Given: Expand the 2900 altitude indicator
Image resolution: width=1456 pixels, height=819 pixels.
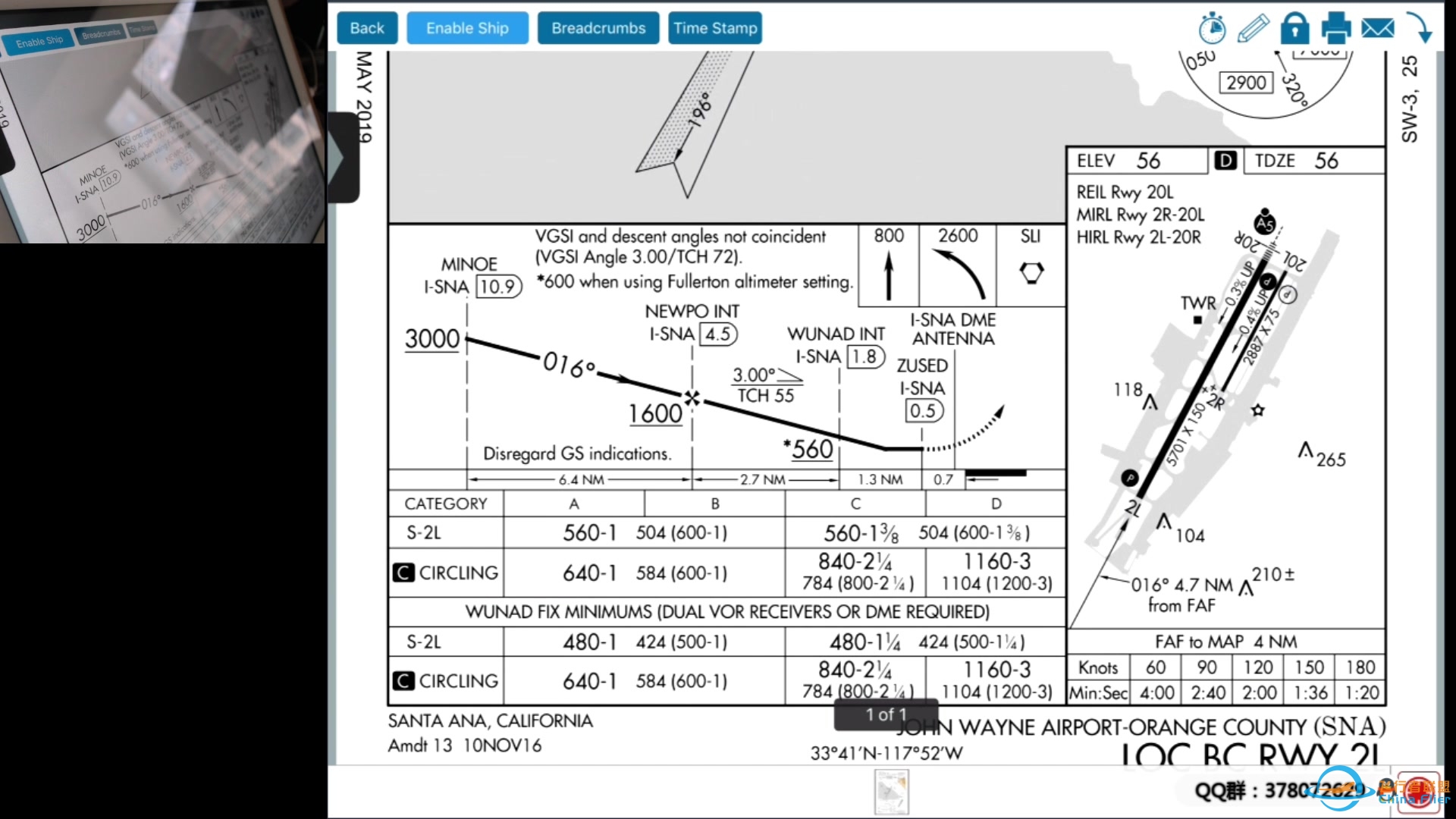Looking at the screenshot, I should coord(1246,81).
